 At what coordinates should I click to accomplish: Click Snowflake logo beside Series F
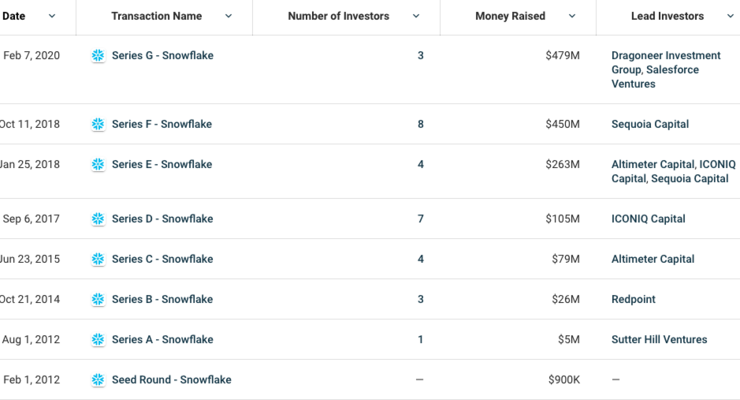(x=98, y=124)
